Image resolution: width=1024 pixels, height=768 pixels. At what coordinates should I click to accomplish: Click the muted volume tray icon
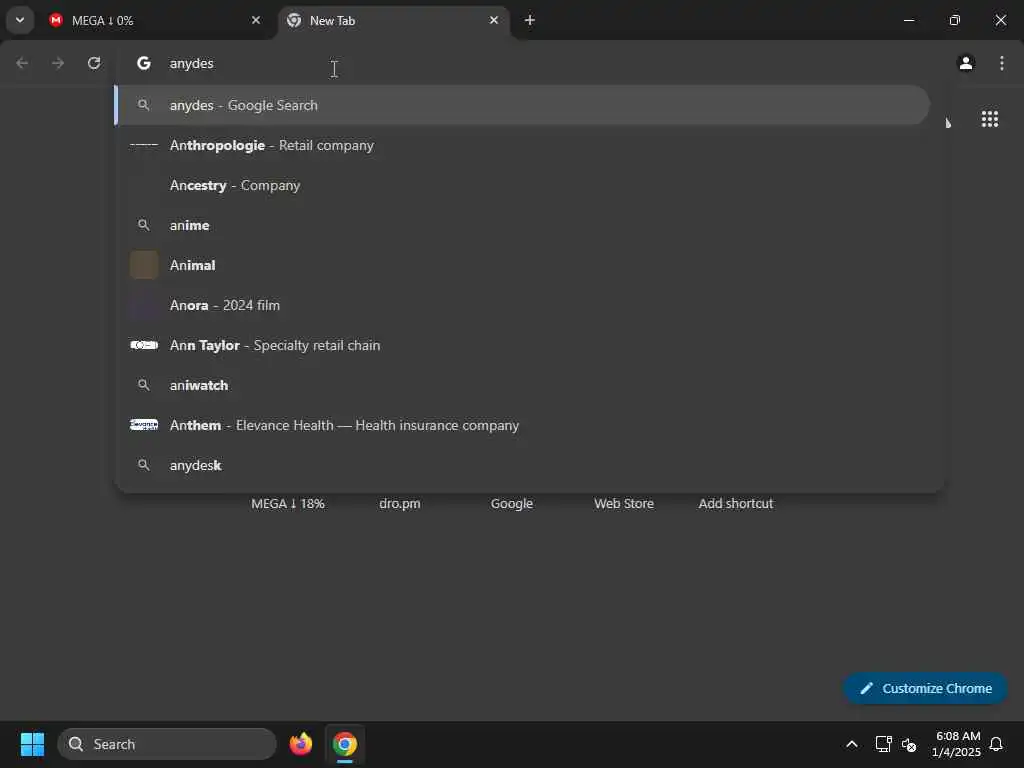(x=909, y=744)
